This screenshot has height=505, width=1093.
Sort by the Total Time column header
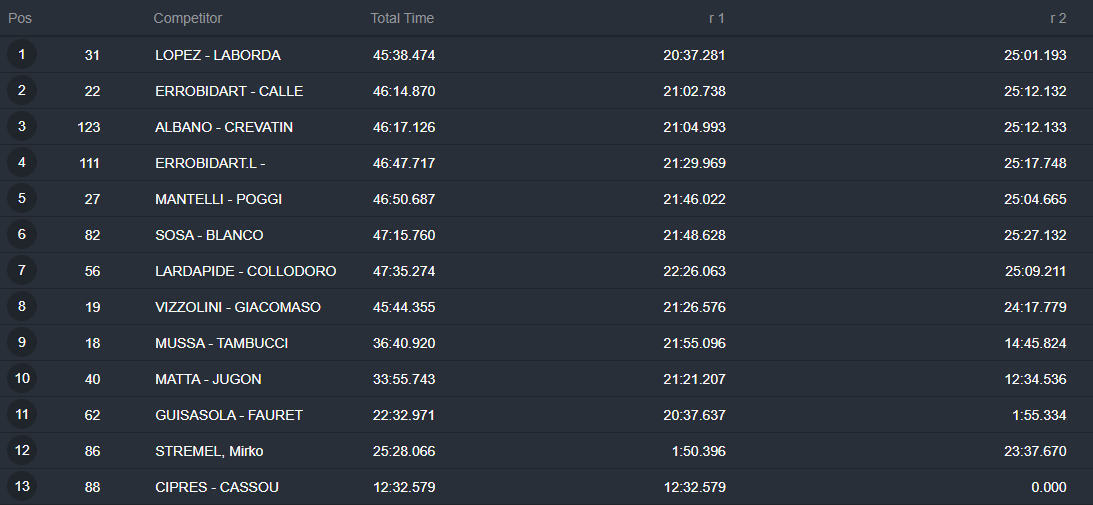pyautogui.click(x=402, y=18)
